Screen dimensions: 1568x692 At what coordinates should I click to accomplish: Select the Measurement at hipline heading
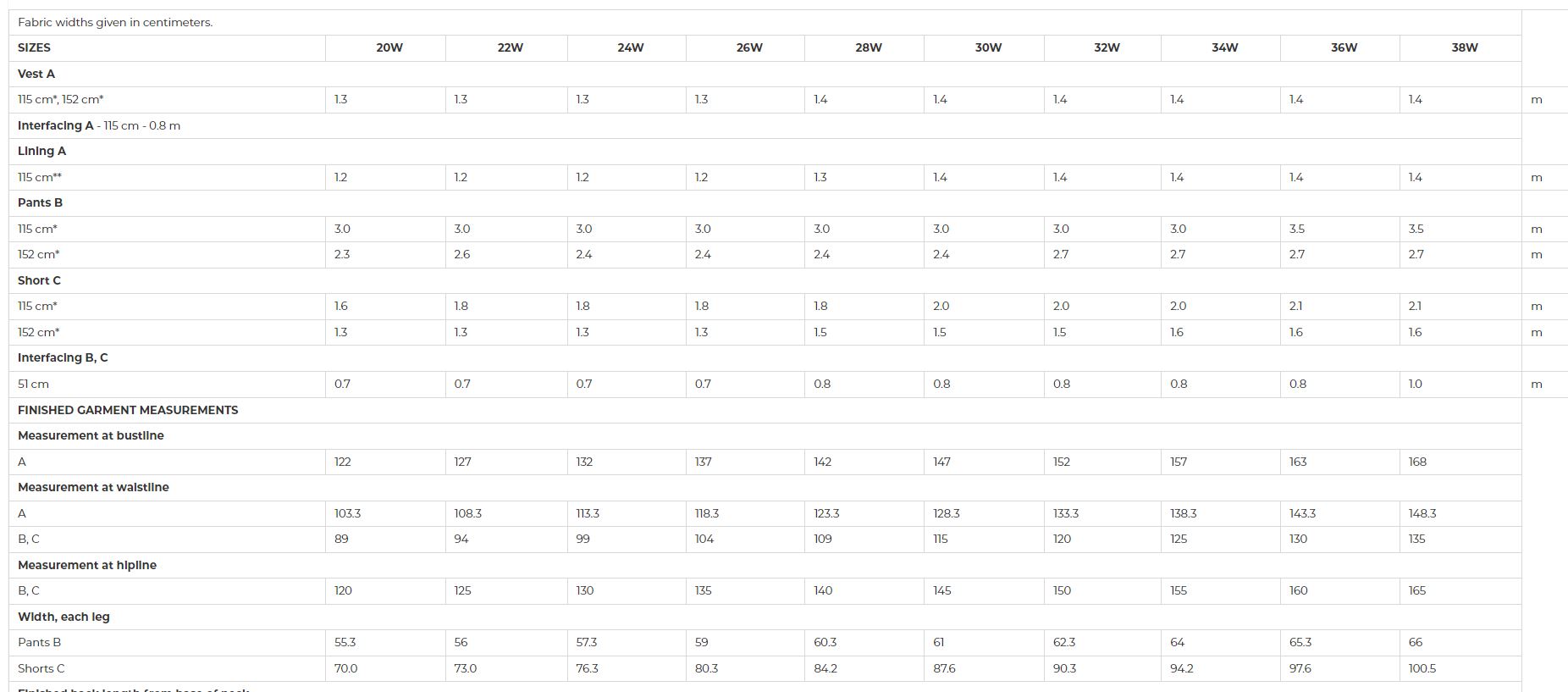(x=87, y=565)
